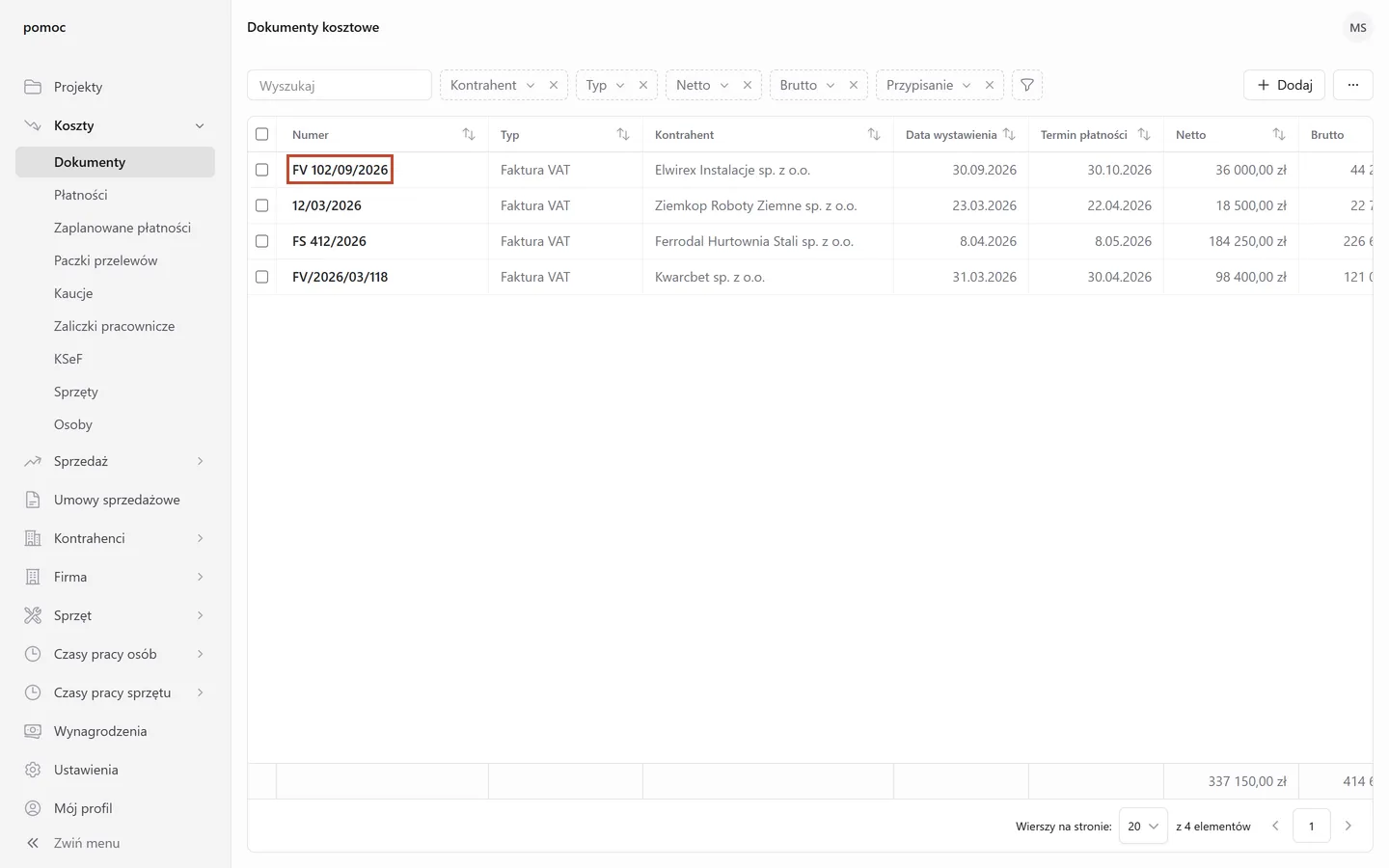The height and width of the screenshot is (868, 1389).
Task: Clear the Kontrahent filter
Action: click(554, 85)
